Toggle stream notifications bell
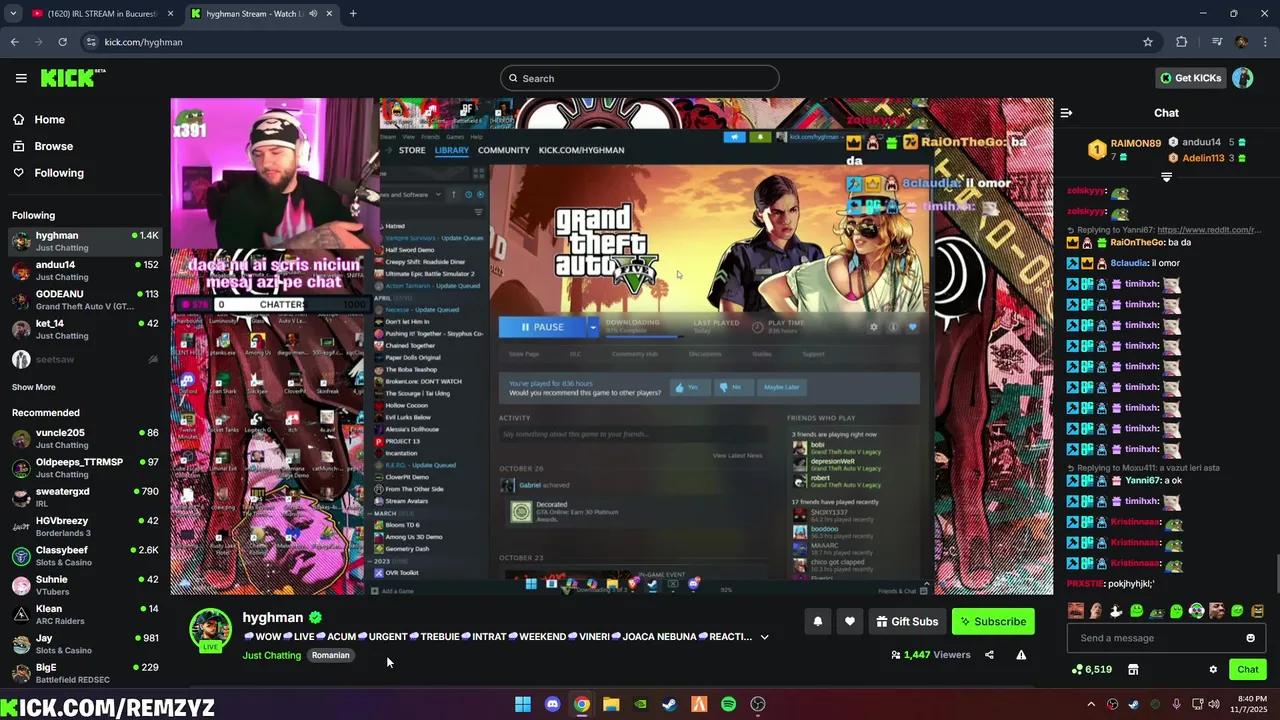The height and width of the screenshot is (720, 1280). pyautogui.click(x=818, y=621)
